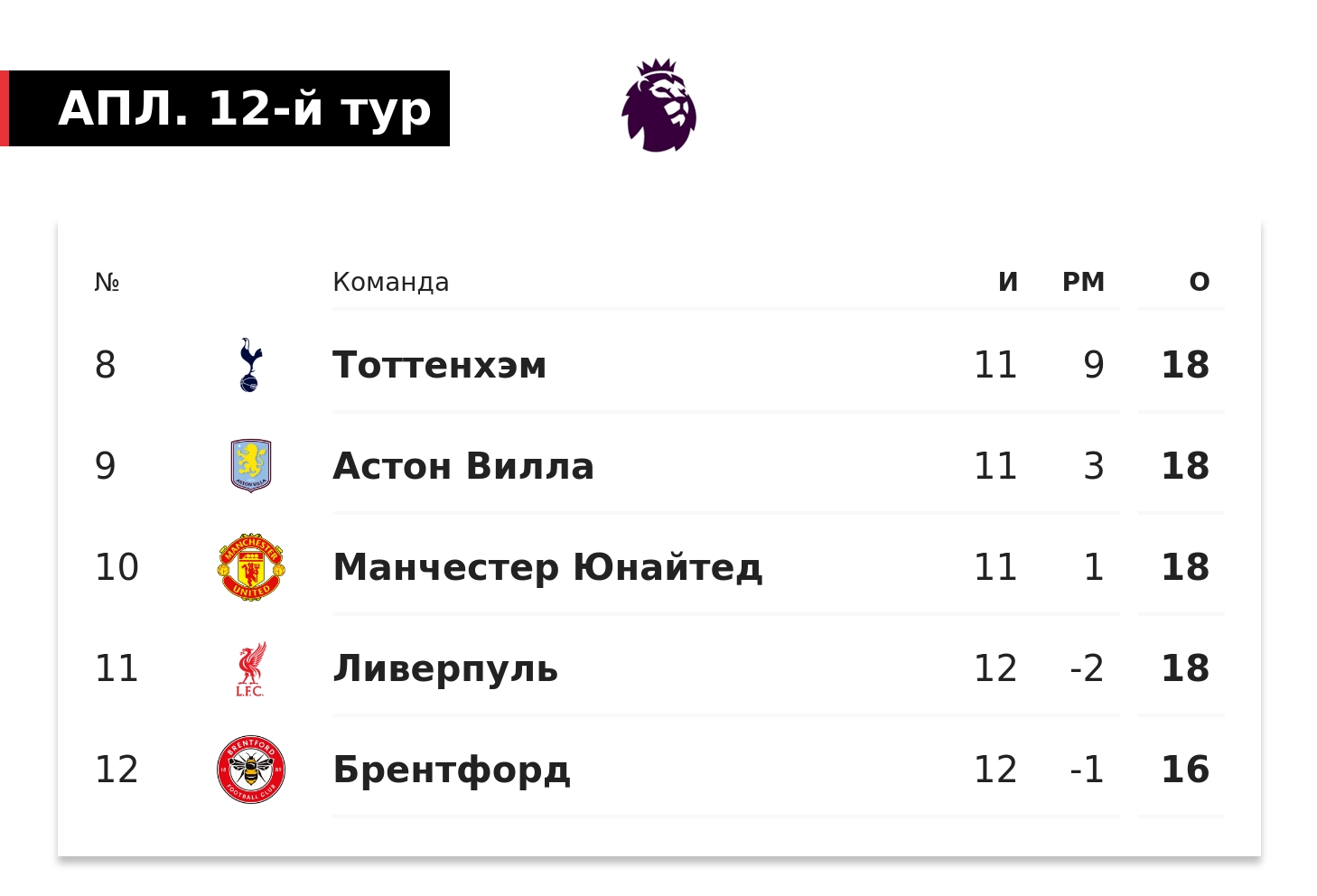Open the Астон Вилла team name

coord(462,466)
